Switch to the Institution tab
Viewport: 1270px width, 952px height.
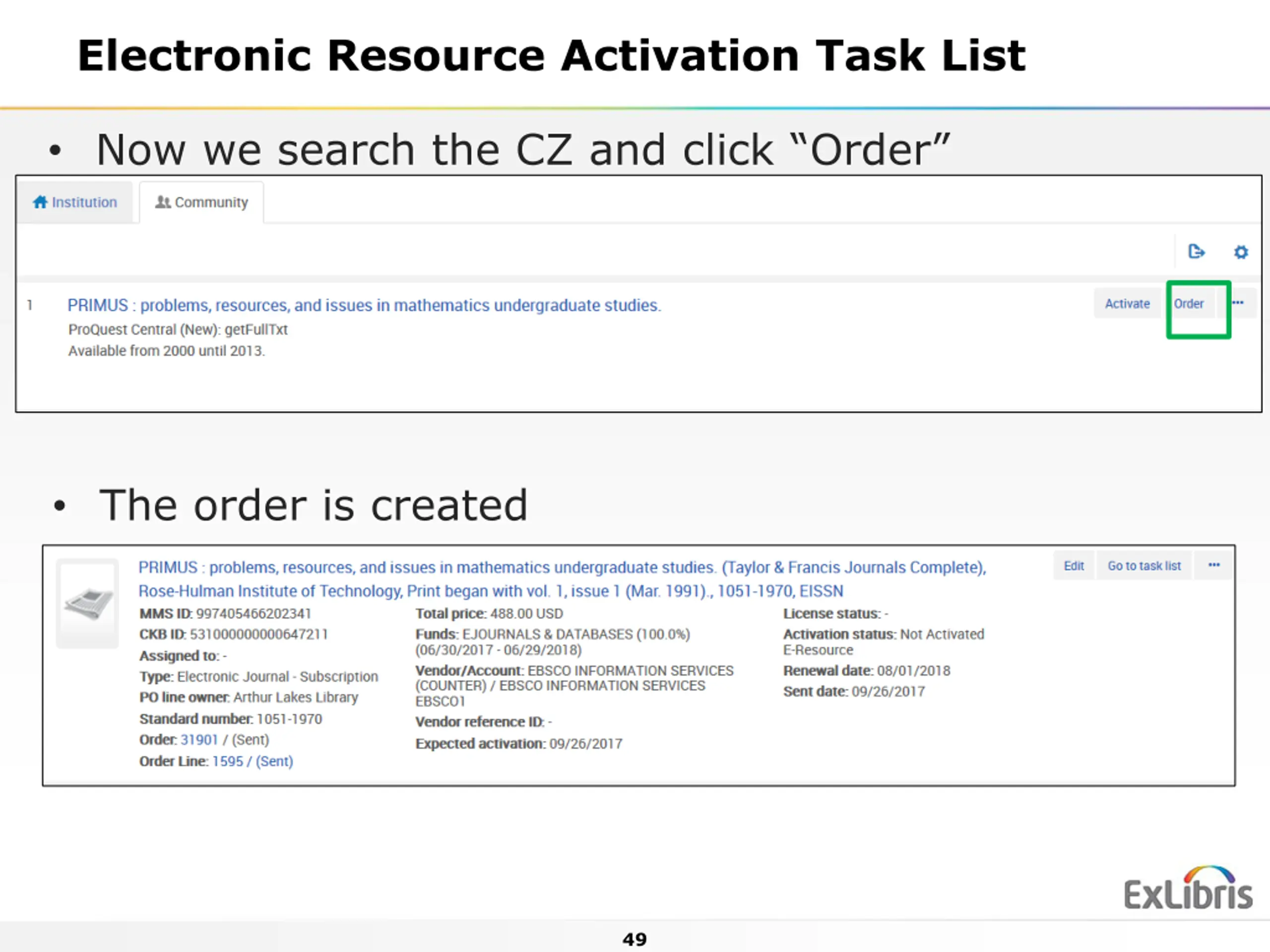(75, 202)
